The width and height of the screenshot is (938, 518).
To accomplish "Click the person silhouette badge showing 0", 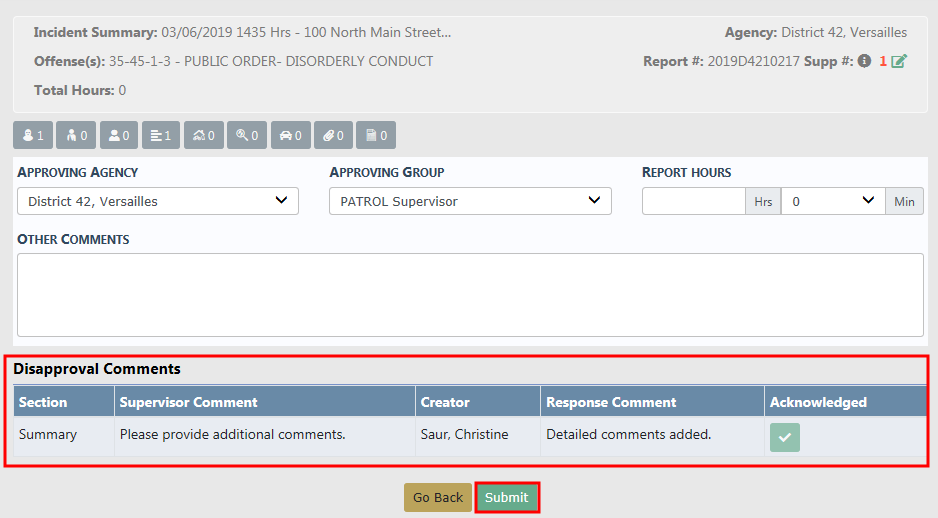I will (x=118, y=135).
